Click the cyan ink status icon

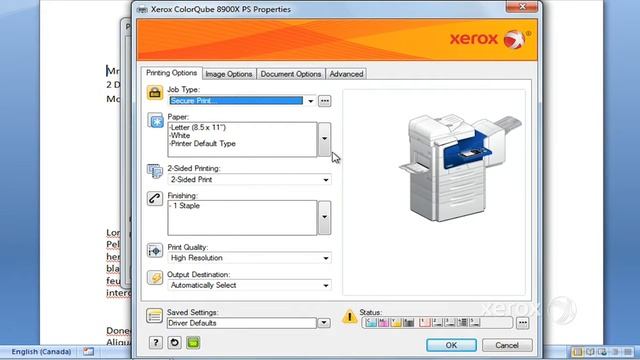pyautogui.click(x=371, y=323)
